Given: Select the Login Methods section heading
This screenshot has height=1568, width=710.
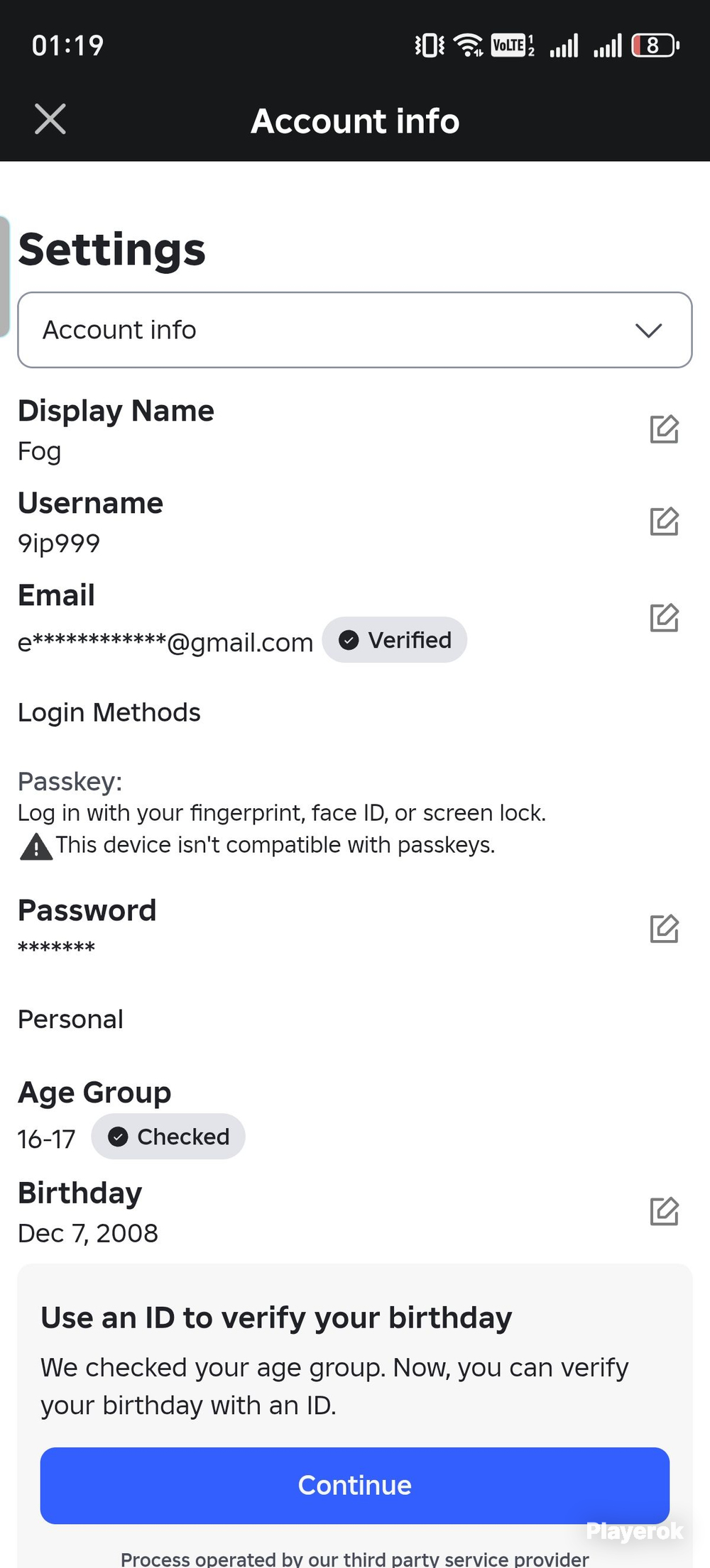Looking at the screenshot, I should coord(109,712).
